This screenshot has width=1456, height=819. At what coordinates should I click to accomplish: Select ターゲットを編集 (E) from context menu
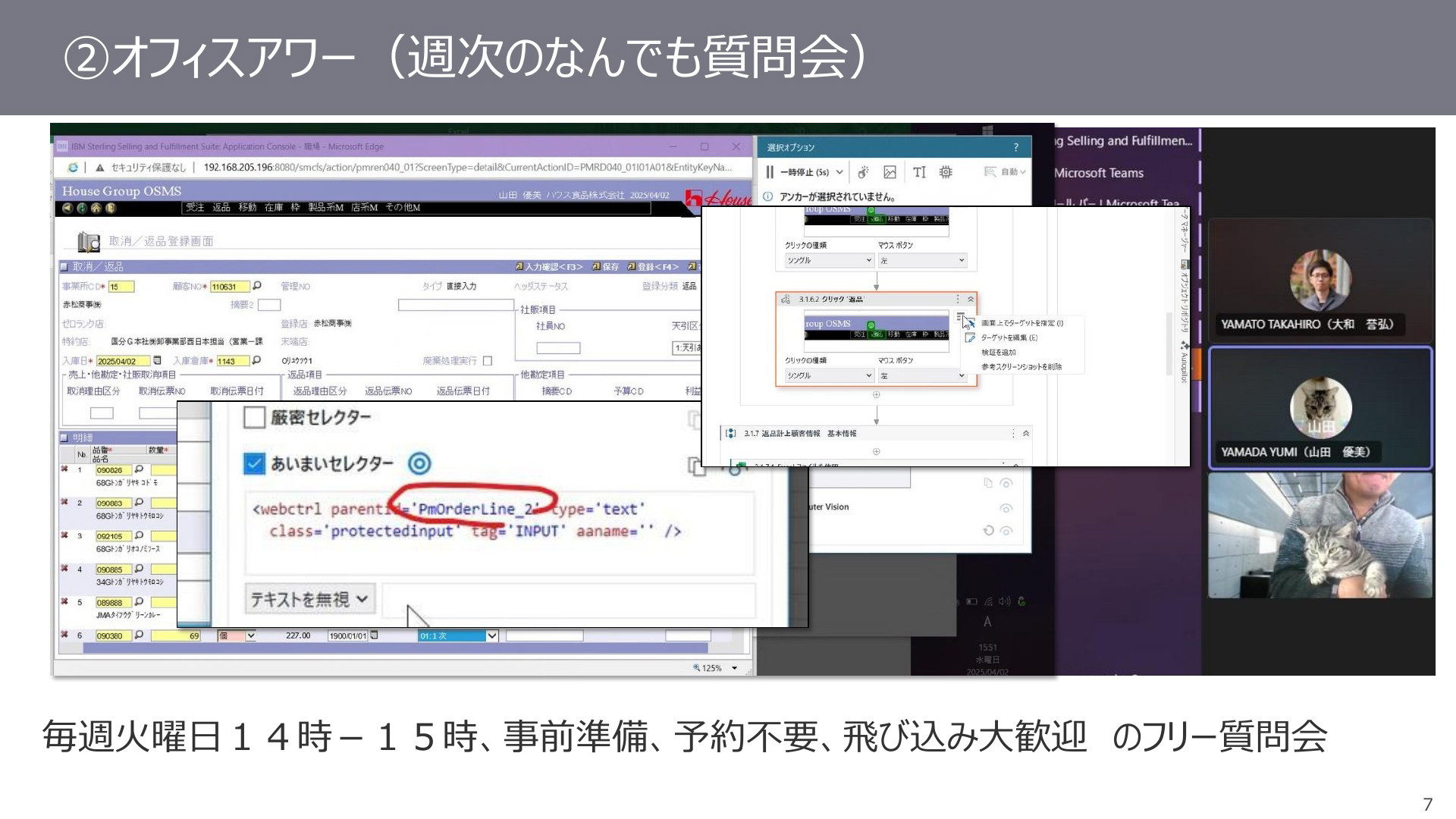tap(1009, 337)
